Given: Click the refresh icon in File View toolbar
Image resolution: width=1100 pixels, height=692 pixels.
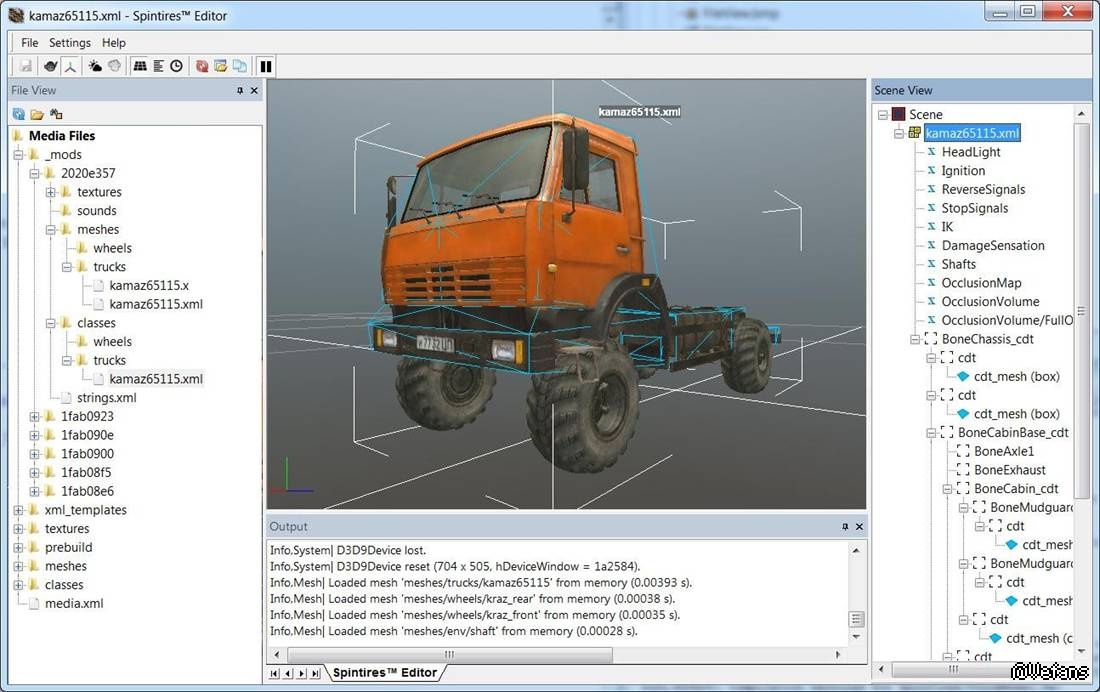Looking at the screenshot, I should click(19, 114).
